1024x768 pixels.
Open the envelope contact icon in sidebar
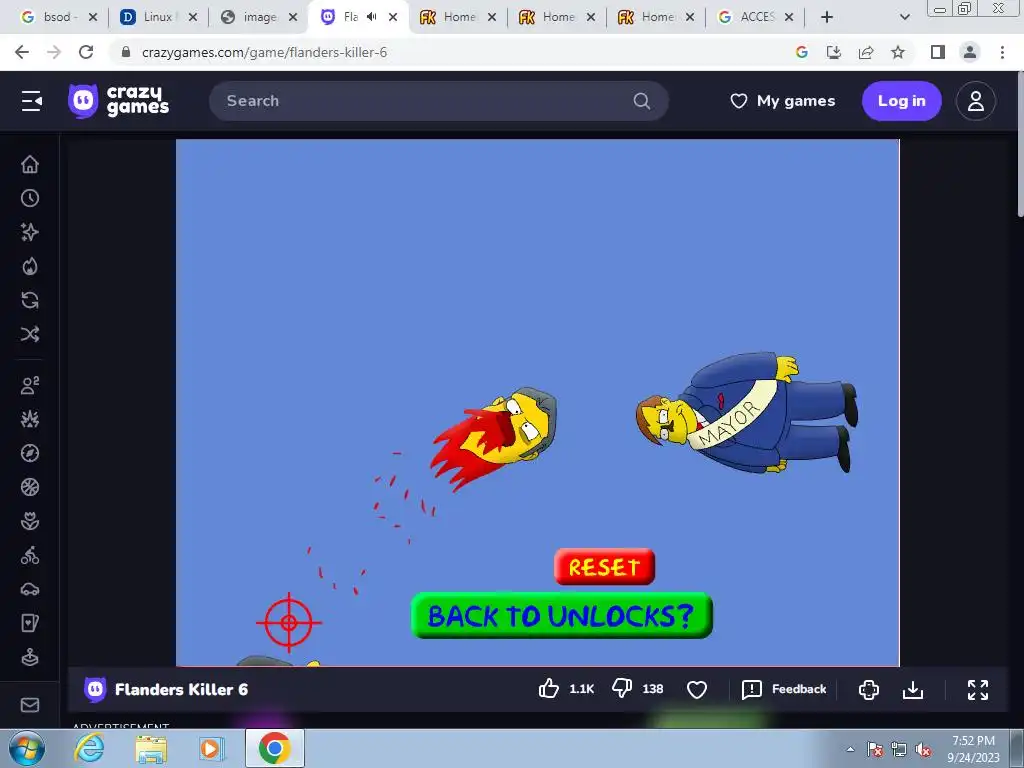click(x=30, y=705)
